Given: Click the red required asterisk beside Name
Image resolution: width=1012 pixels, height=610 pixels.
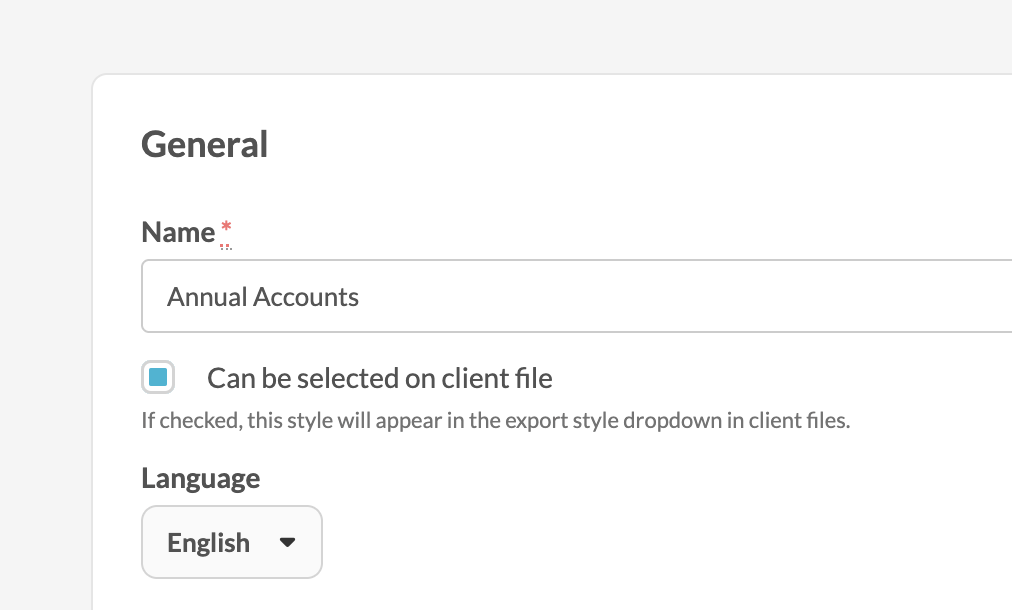Looking at the screenshot, I should point(226,232).
